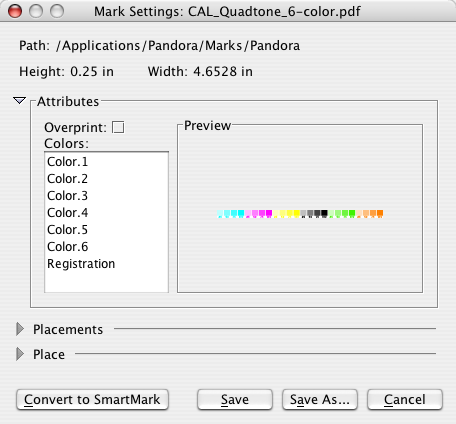Save the mark settings

(235, 399)
